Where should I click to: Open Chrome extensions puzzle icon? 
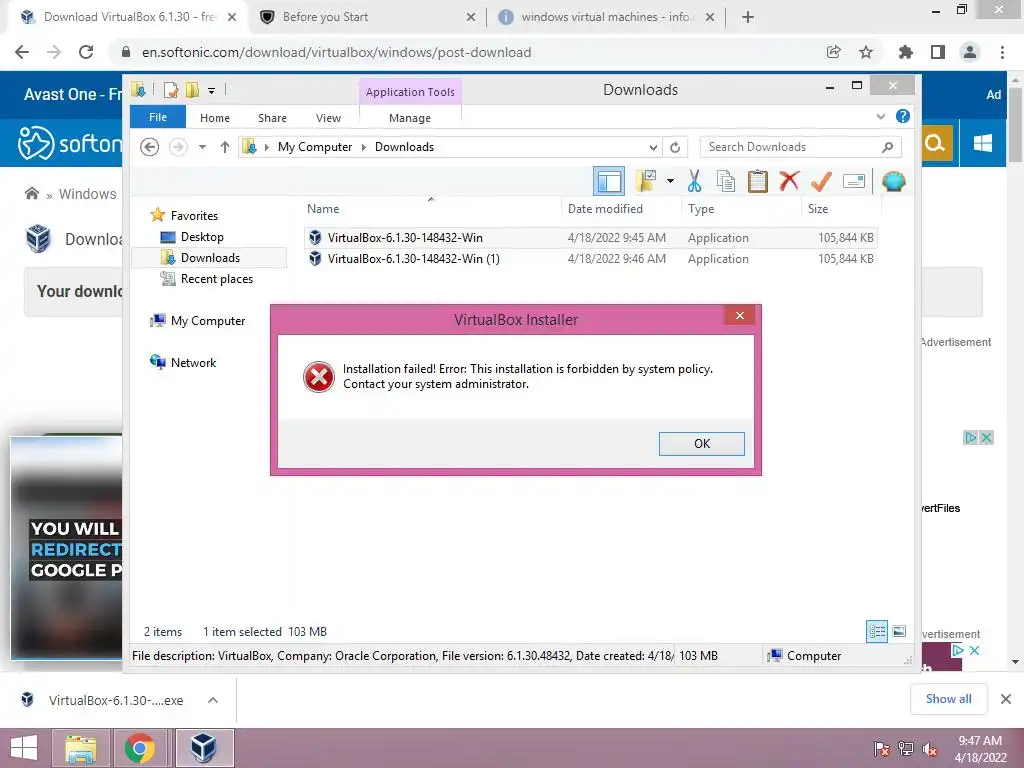[906, 52]
